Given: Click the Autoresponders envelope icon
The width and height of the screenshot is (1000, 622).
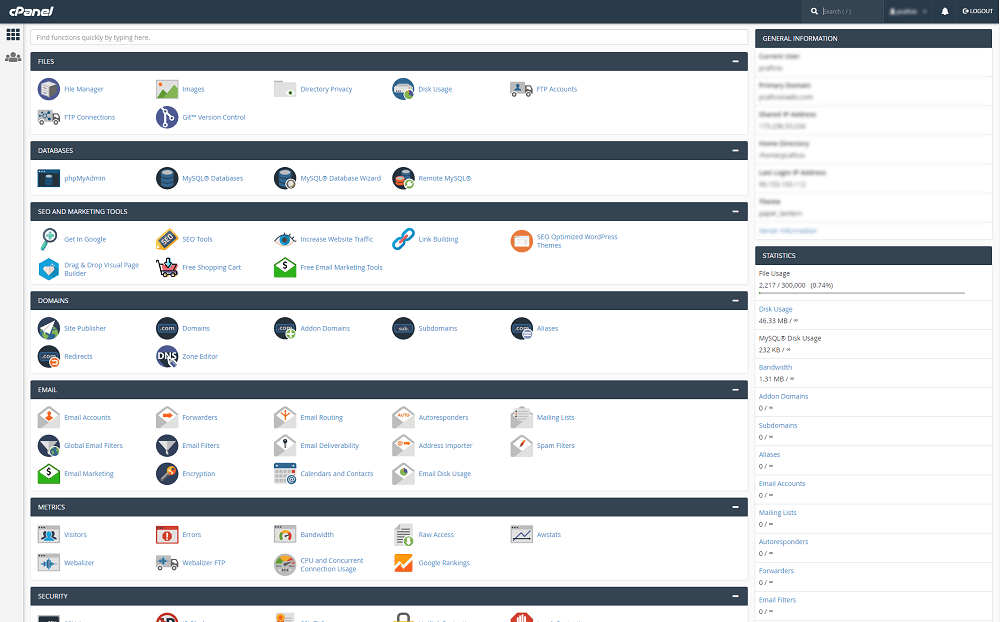Looking at the screenshot, I should [403, 417].
